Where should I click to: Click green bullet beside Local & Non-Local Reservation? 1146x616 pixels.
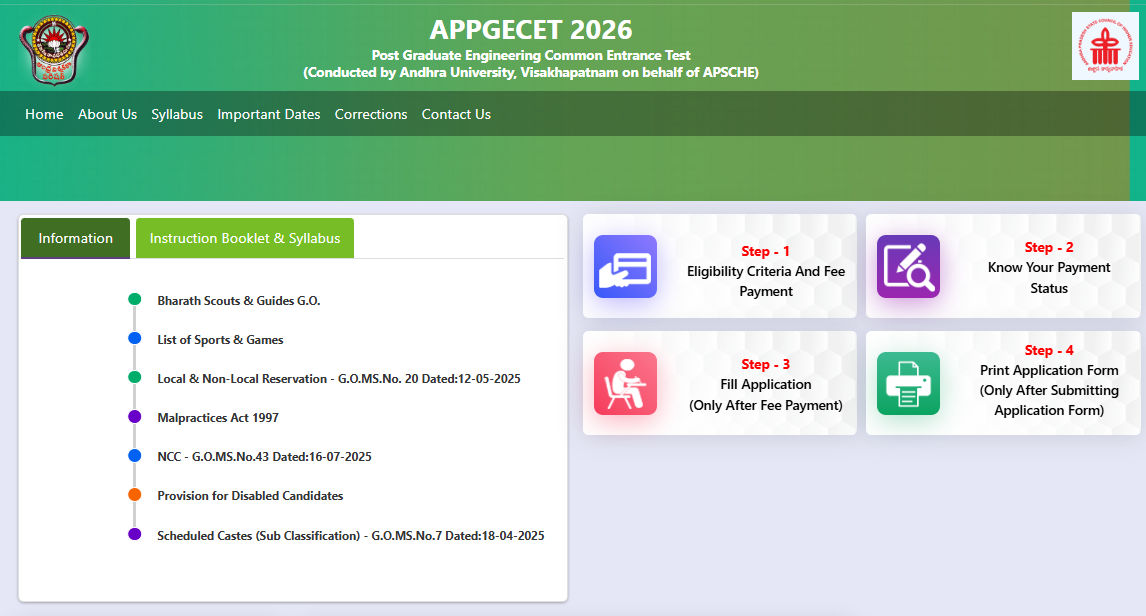(134, 377)
